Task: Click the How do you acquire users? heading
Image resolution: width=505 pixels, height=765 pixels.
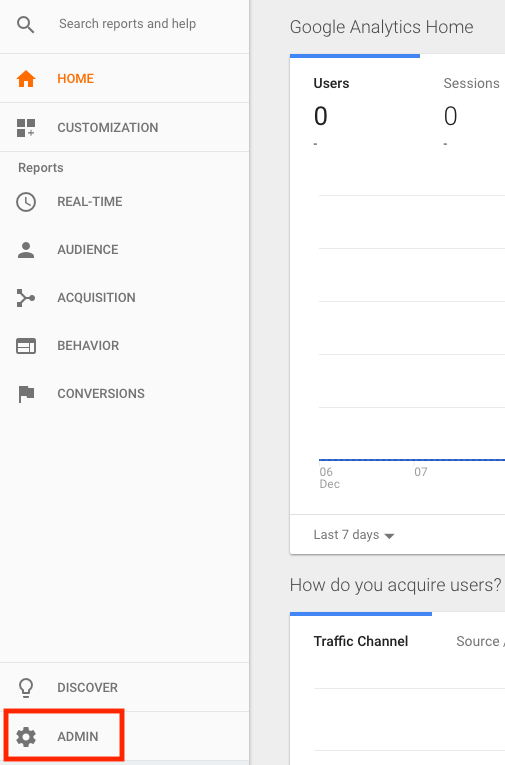Action: click(396, 584)
